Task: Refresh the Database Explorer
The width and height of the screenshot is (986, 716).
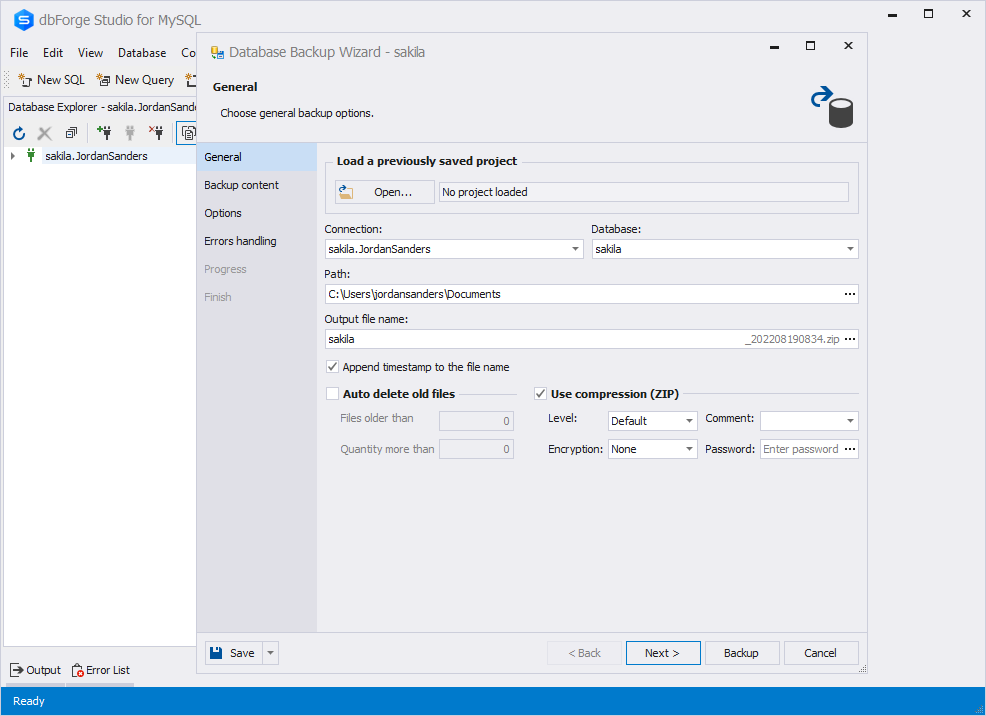Action: tap(19, 133)
